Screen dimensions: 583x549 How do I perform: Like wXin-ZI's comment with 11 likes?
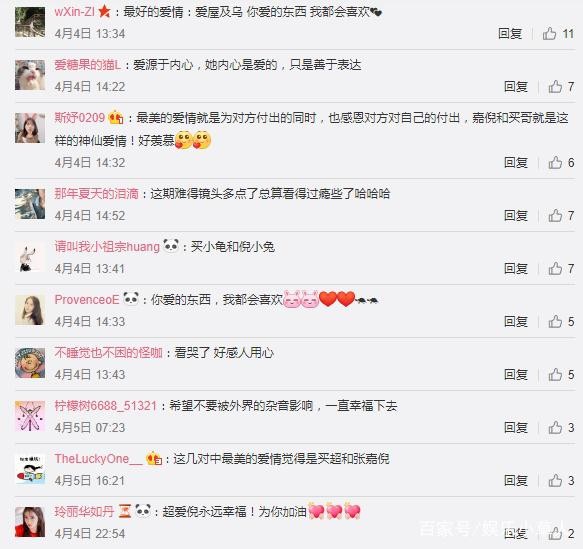point(549,34)
